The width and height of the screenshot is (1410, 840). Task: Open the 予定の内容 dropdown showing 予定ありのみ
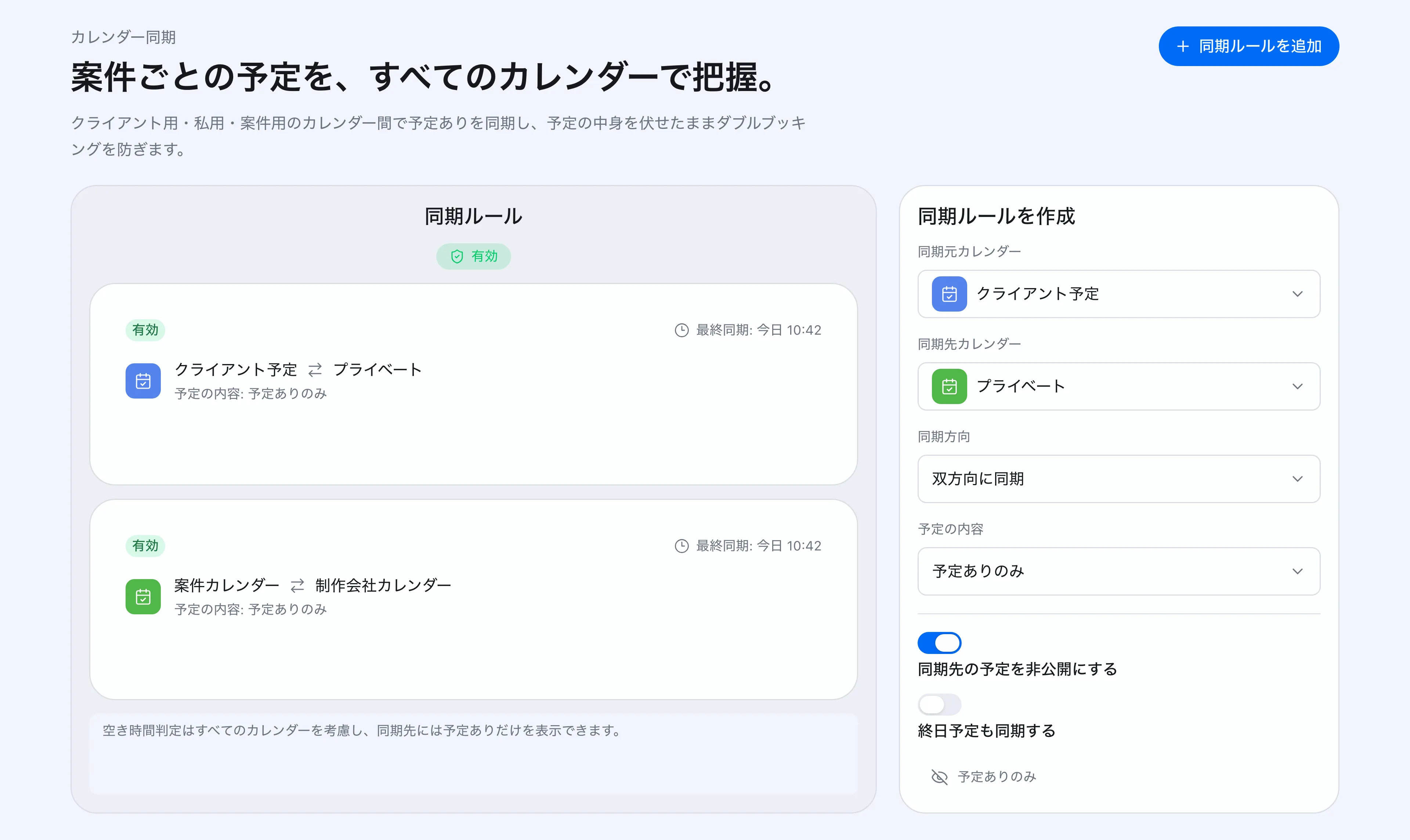[1119, 571]
